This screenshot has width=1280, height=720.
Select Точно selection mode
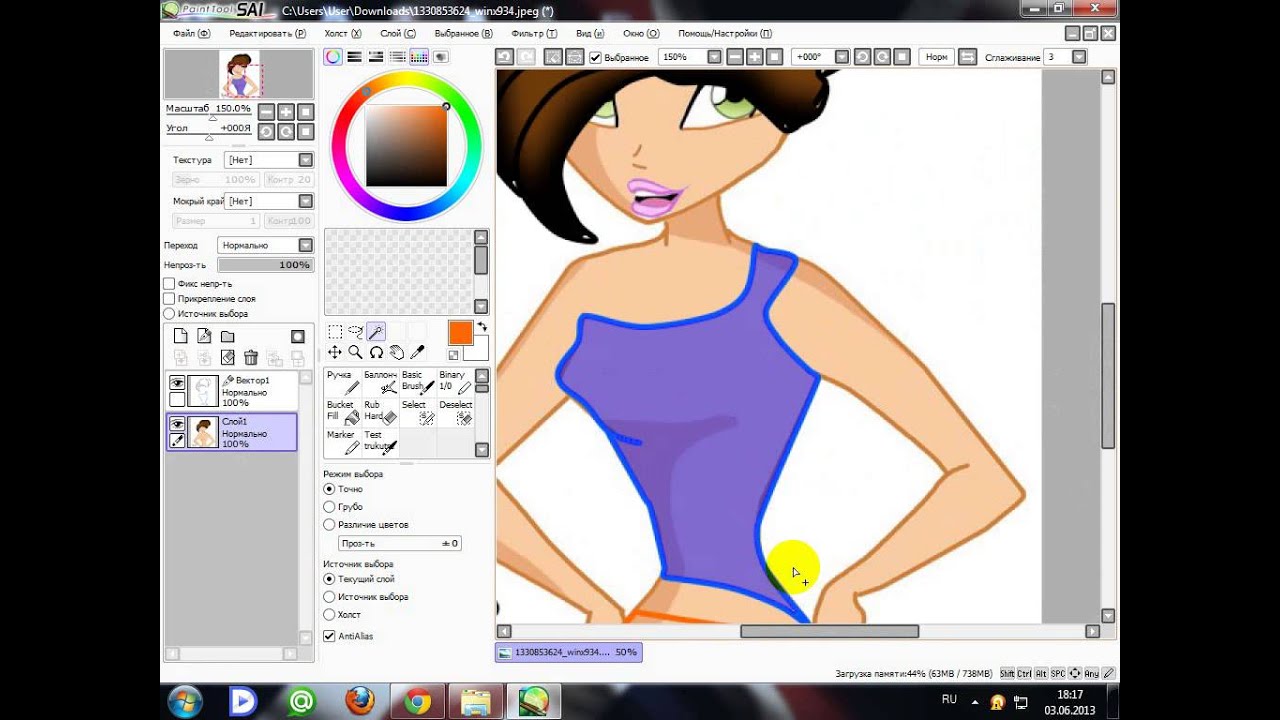click(329, 489)
